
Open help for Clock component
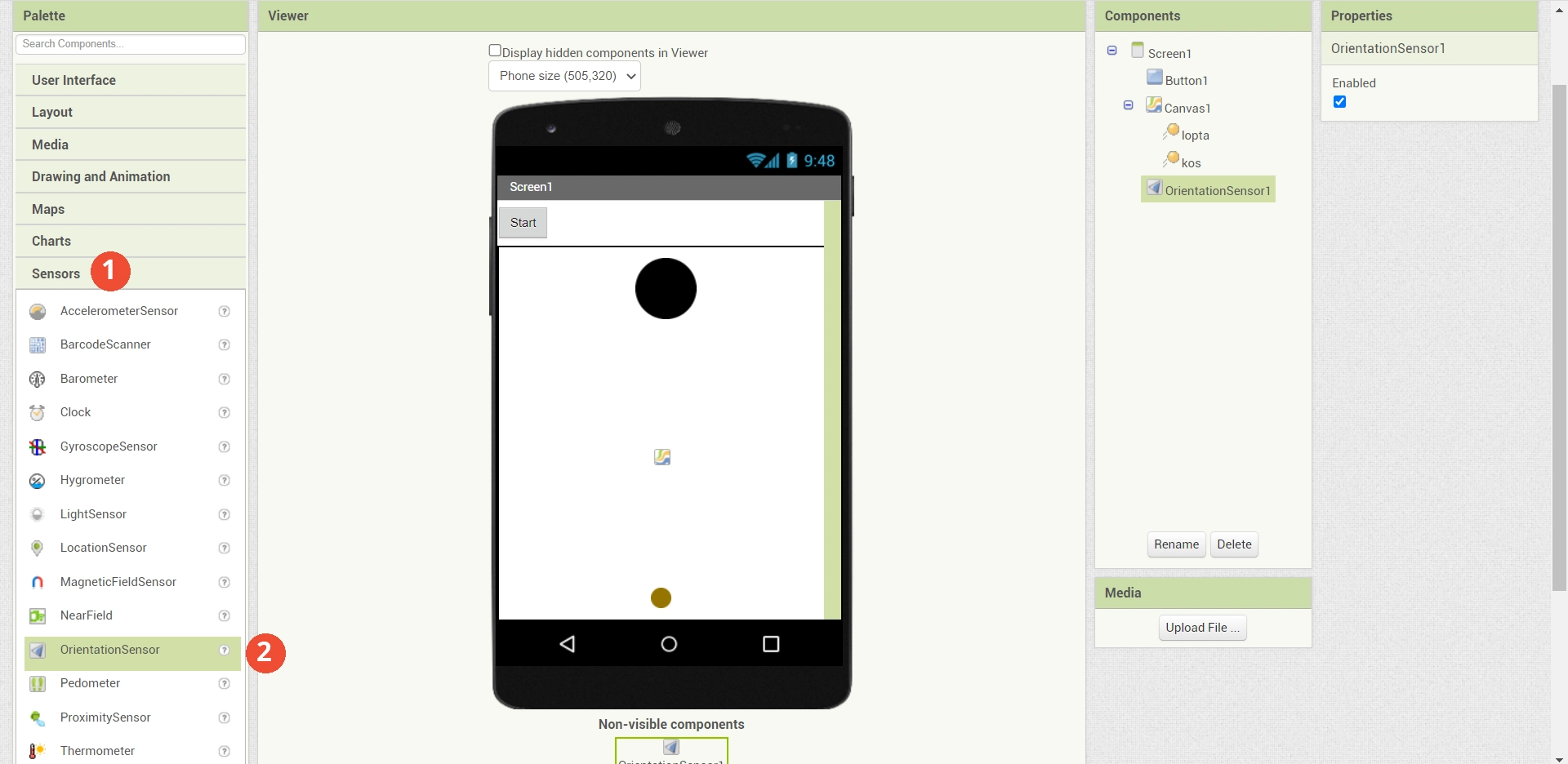(225, 413)
